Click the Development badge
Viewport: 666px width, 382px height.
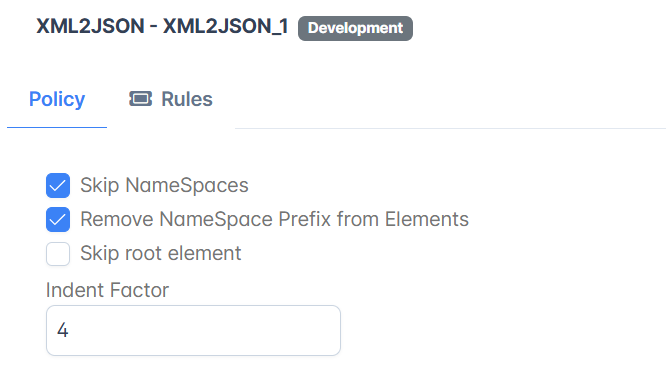pos(355,28)
